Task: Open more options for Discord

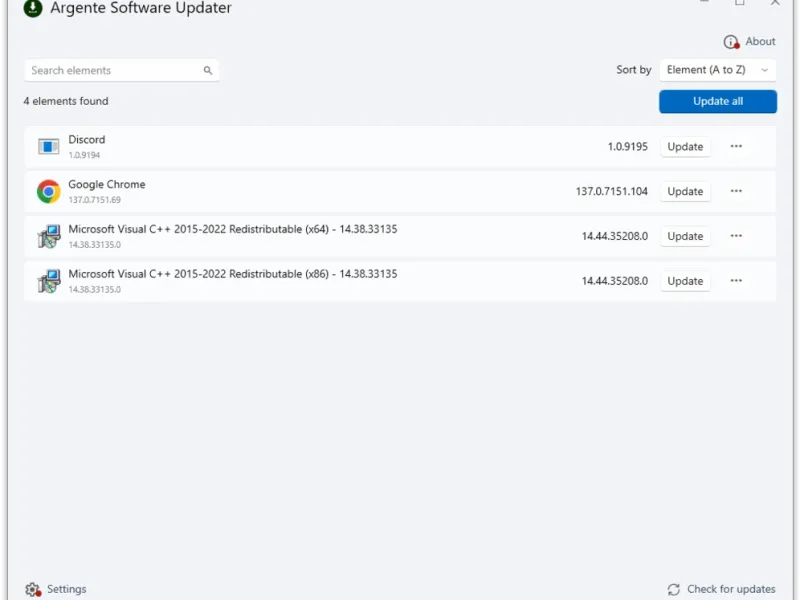Action: [x=736, y=146]
